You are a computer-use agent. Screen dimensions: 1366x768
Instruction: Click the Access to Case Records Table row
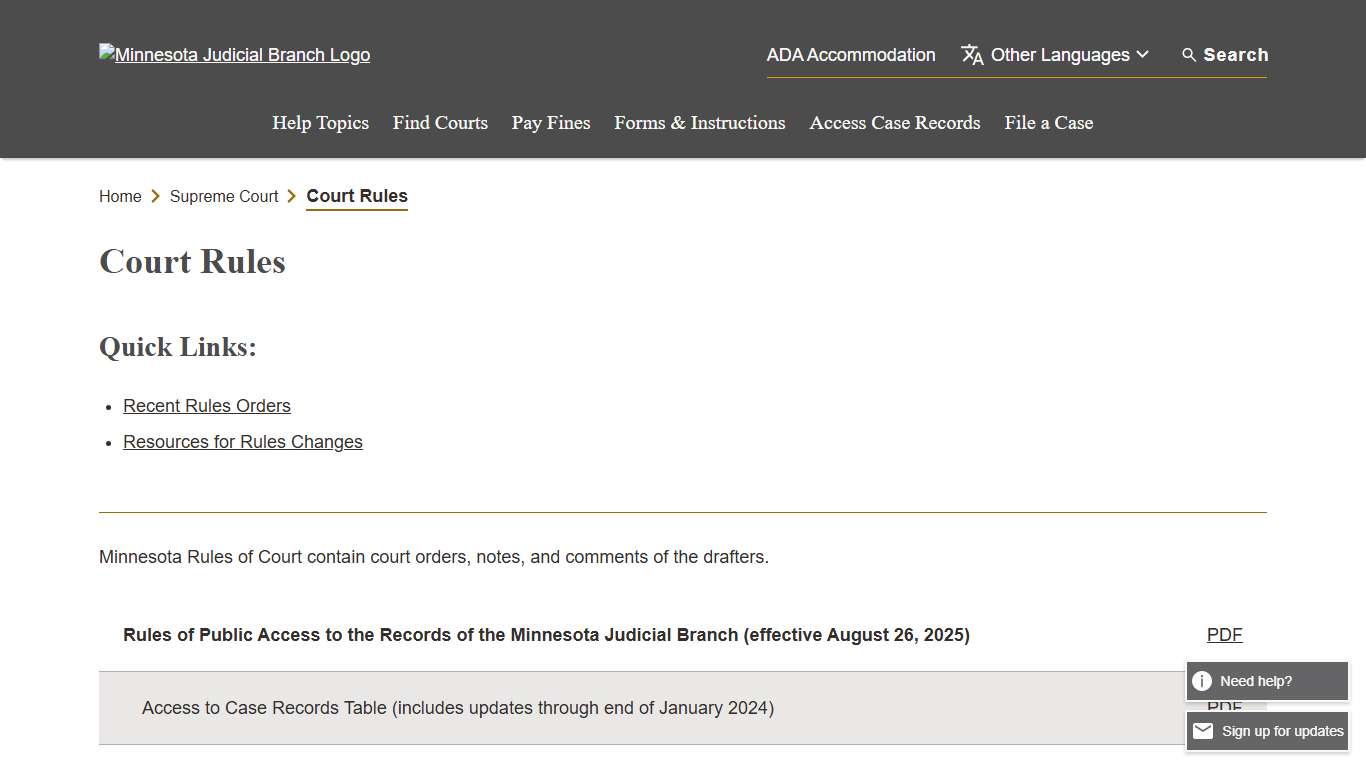458,708
